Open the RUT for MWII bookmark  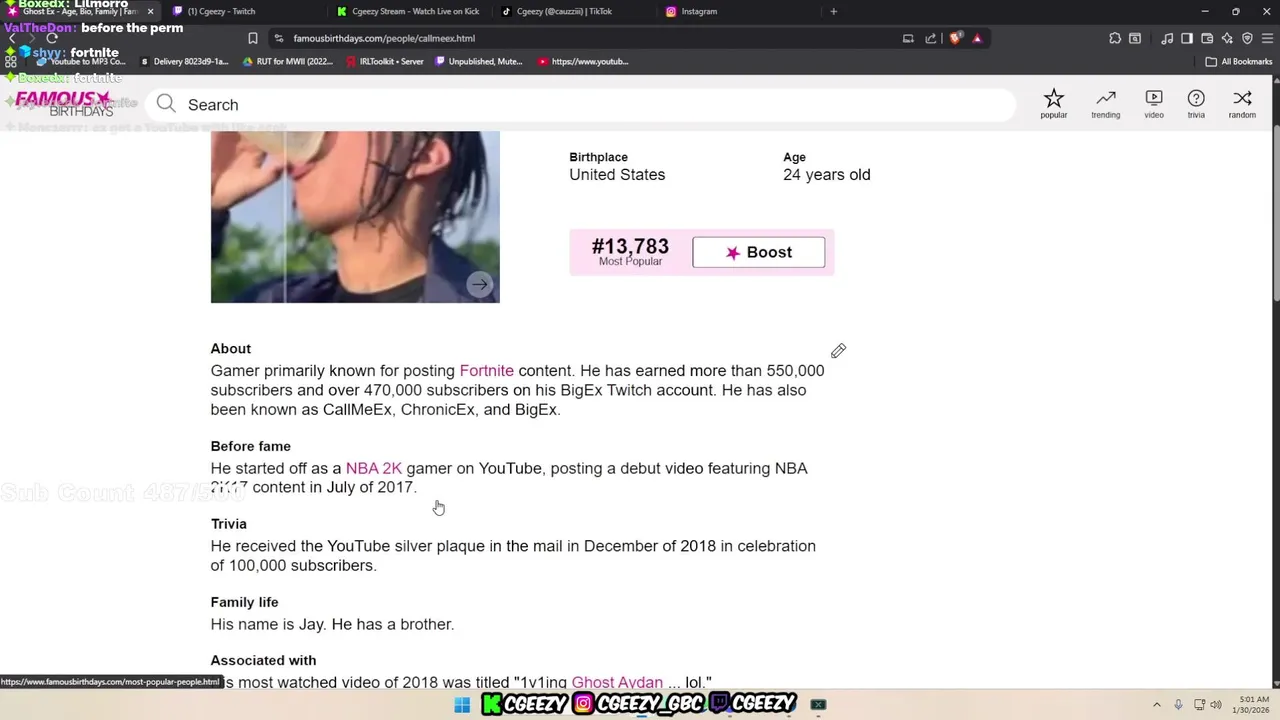click(288, 61)
